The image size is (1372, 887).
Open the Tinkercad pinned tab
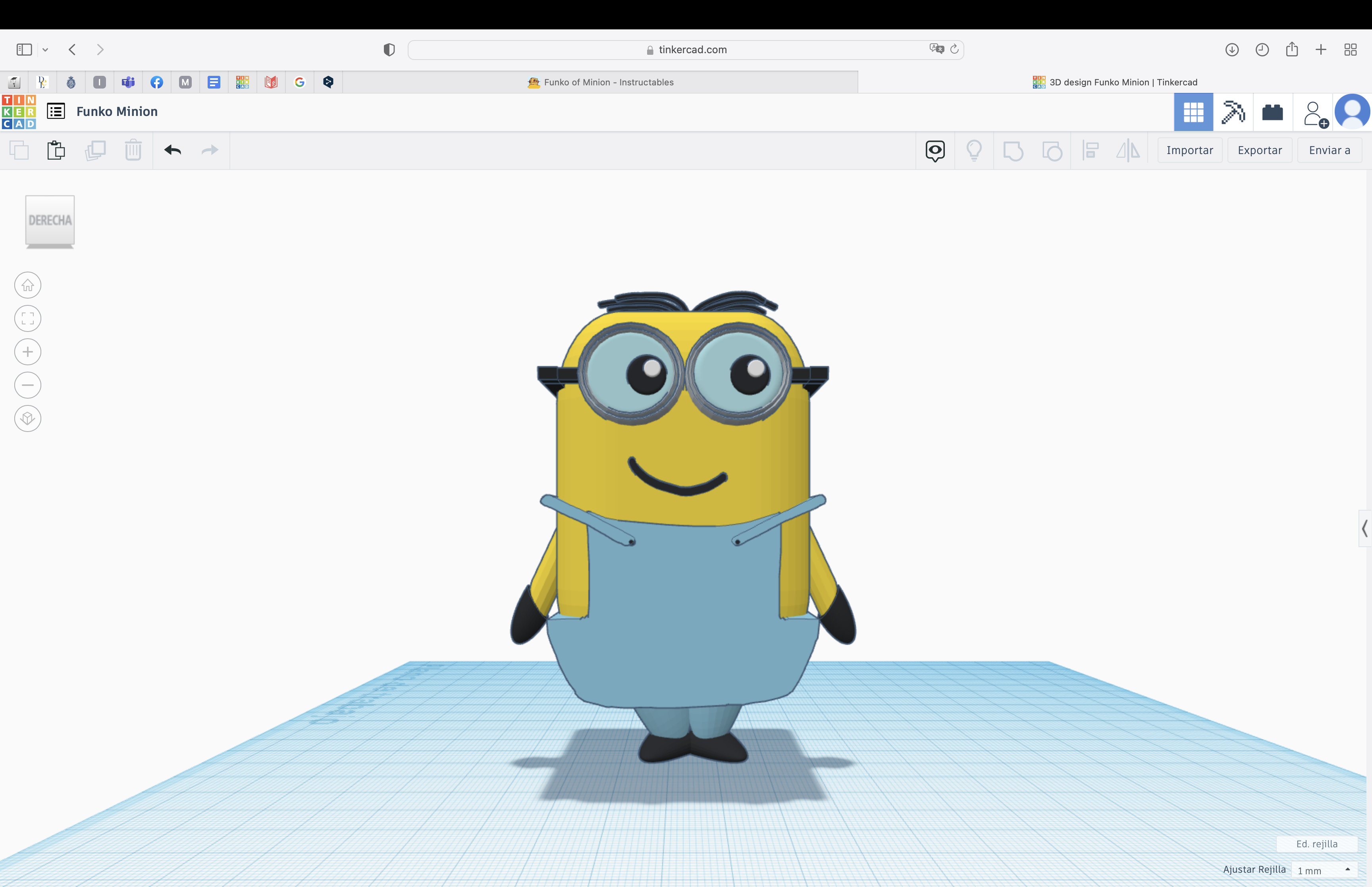[x=243, y=82]
